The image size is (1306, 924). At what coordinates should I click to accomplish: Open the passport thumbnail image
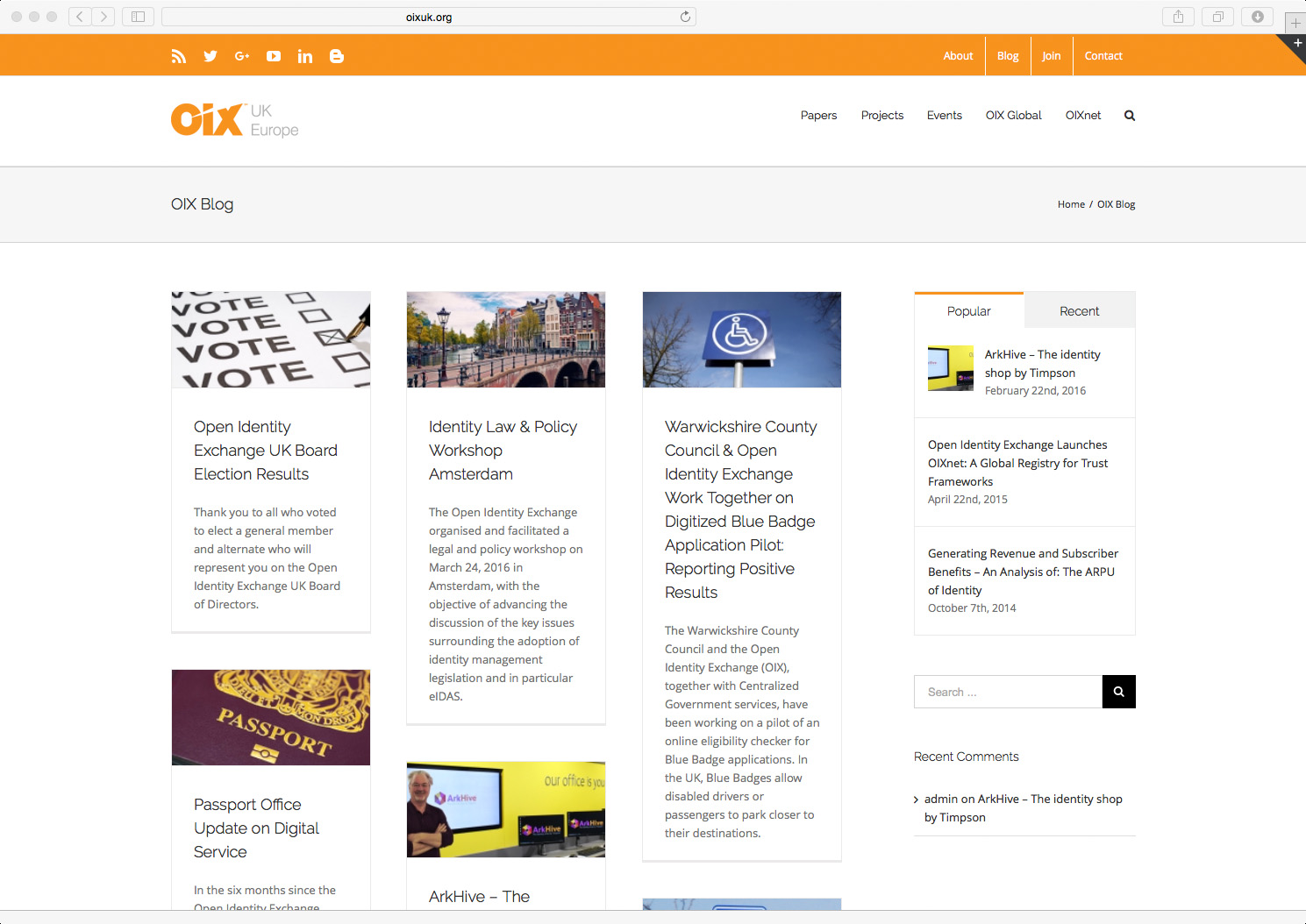[x=271, y=717]
